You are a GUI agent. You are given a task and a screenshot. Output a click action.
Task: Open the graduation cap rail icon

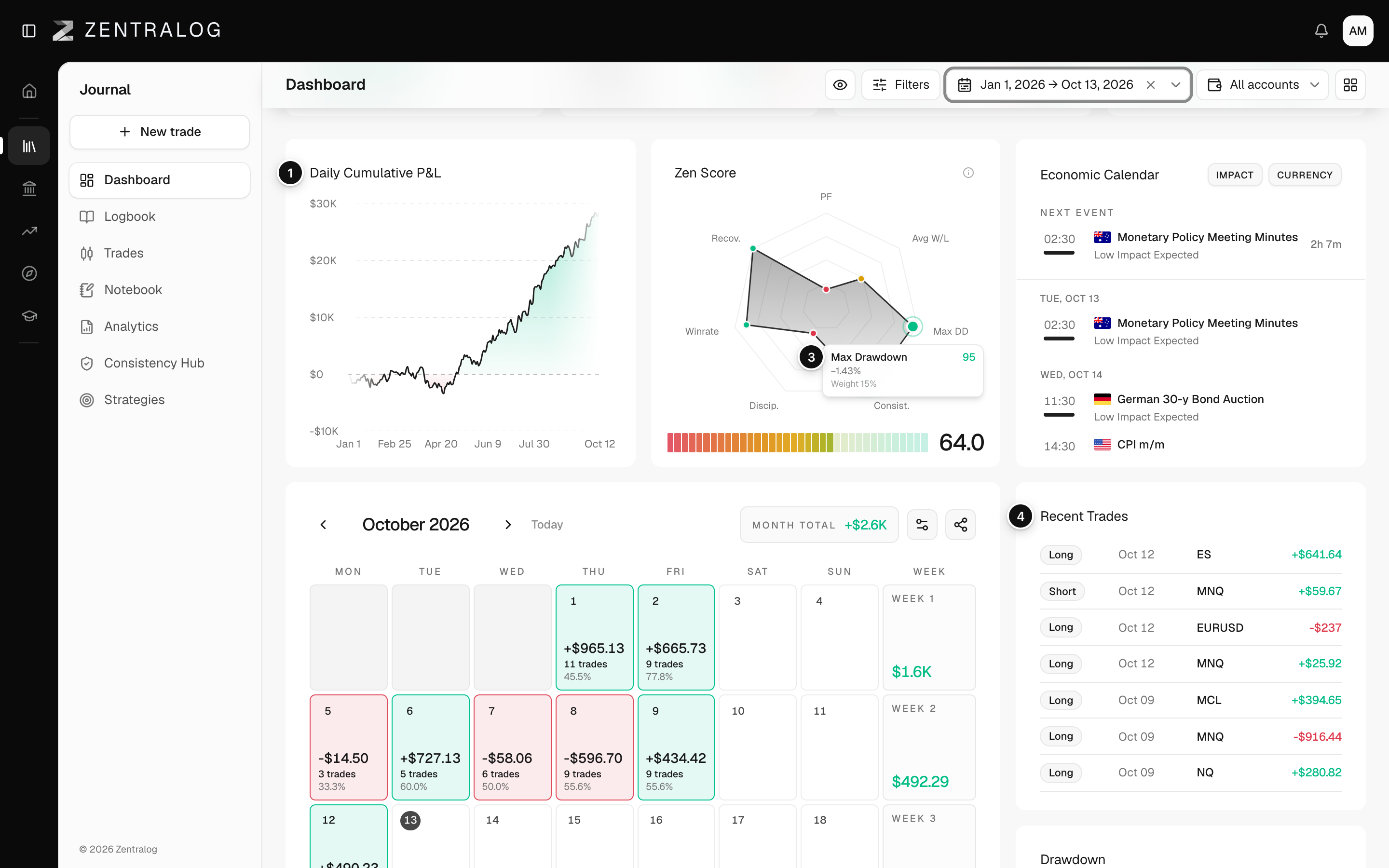pos(29,316)
